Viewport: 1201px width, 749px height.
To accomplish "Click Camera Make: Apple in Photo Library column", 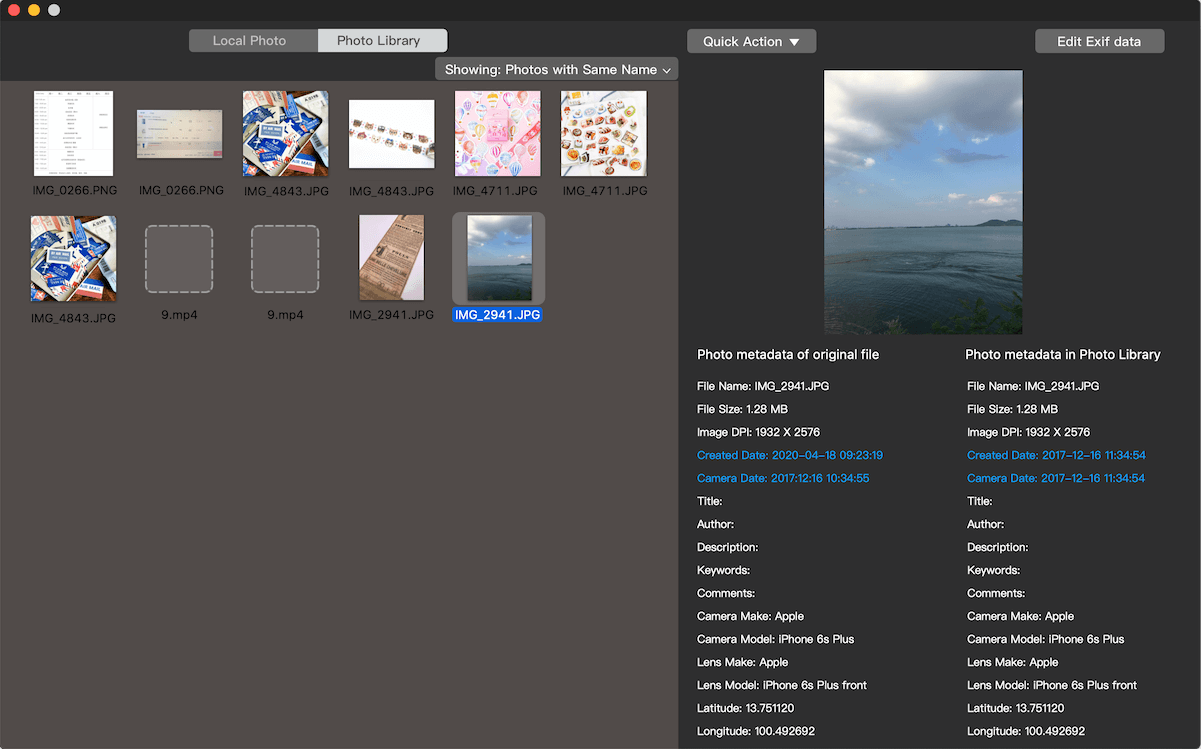I will click(x=1020, y=616).
